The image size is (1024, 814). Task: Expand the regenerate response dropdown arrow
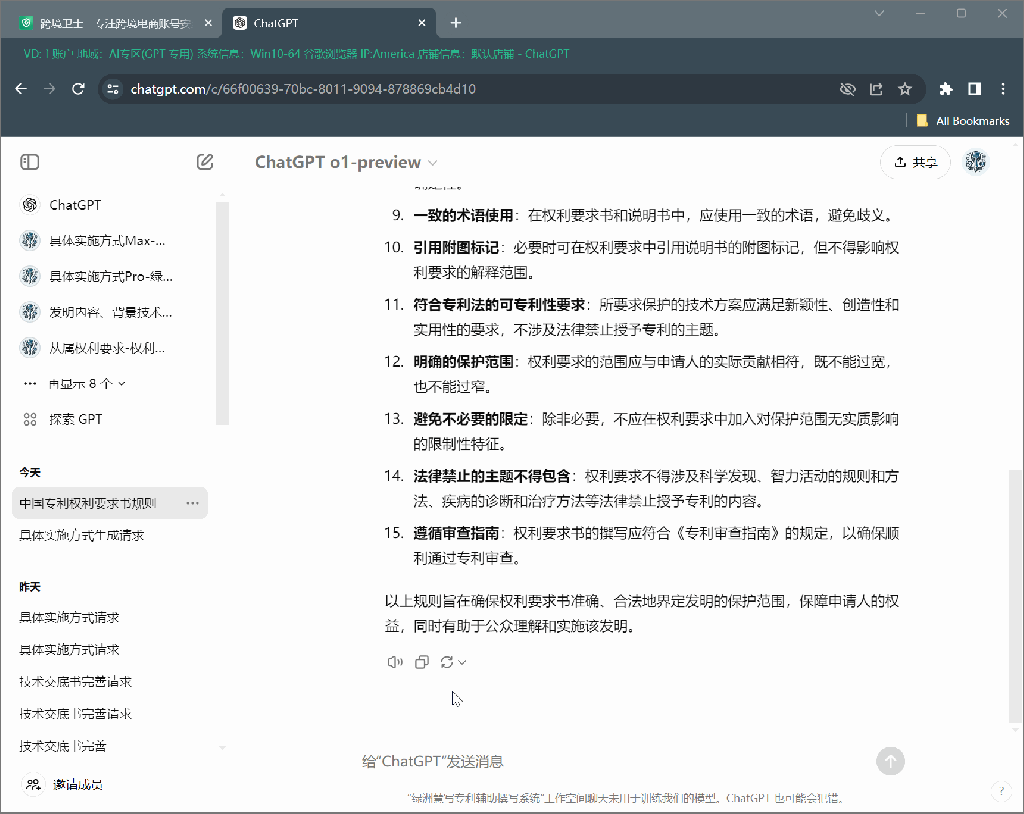(462, 662)
